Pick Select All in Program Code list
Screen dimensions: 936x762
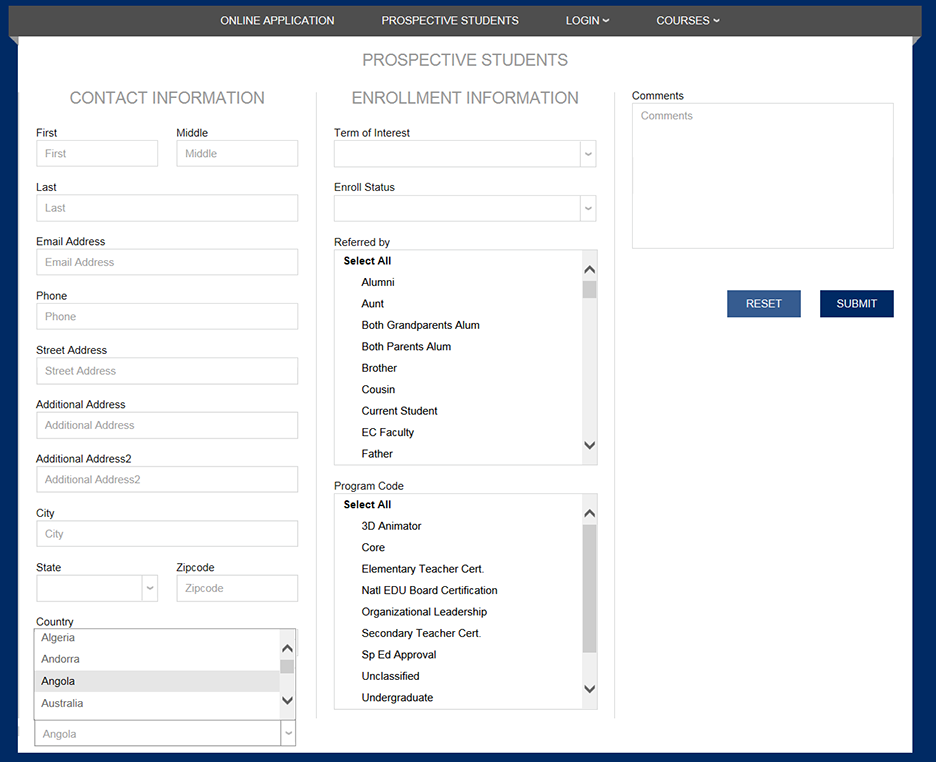[x=367, y=505]
